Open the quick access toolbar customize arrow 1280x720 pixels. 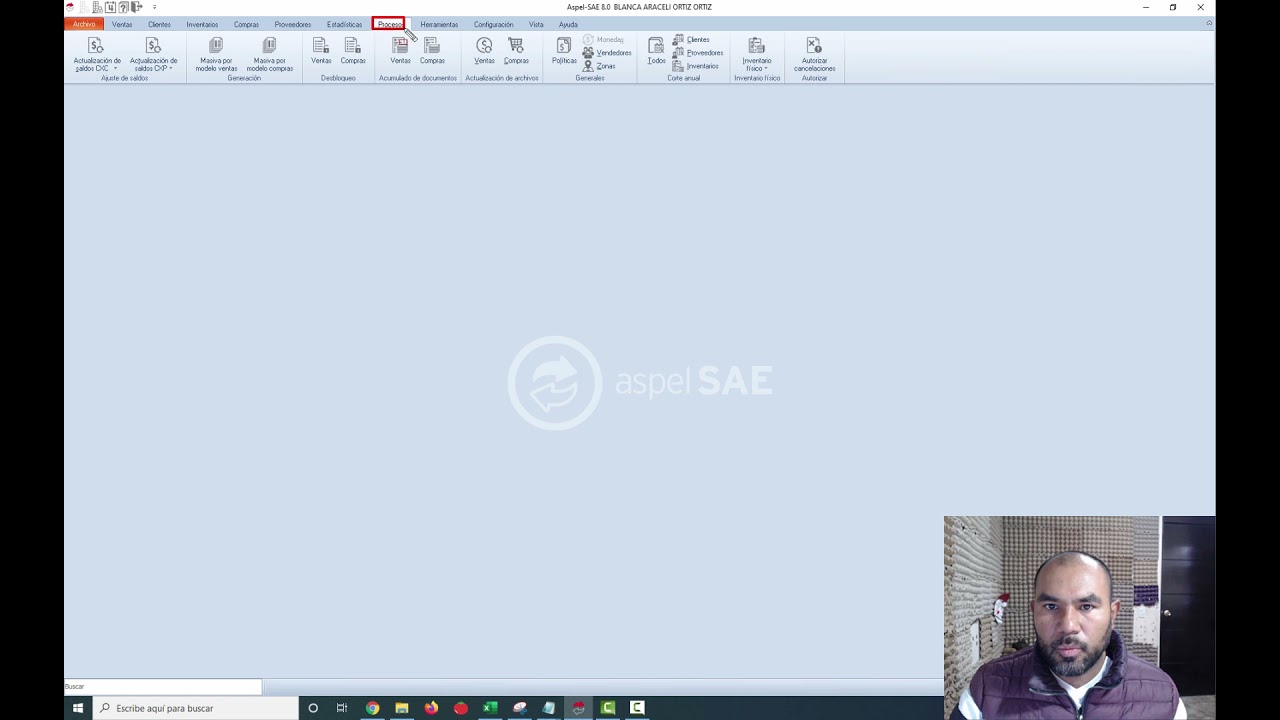pos(154,7)
